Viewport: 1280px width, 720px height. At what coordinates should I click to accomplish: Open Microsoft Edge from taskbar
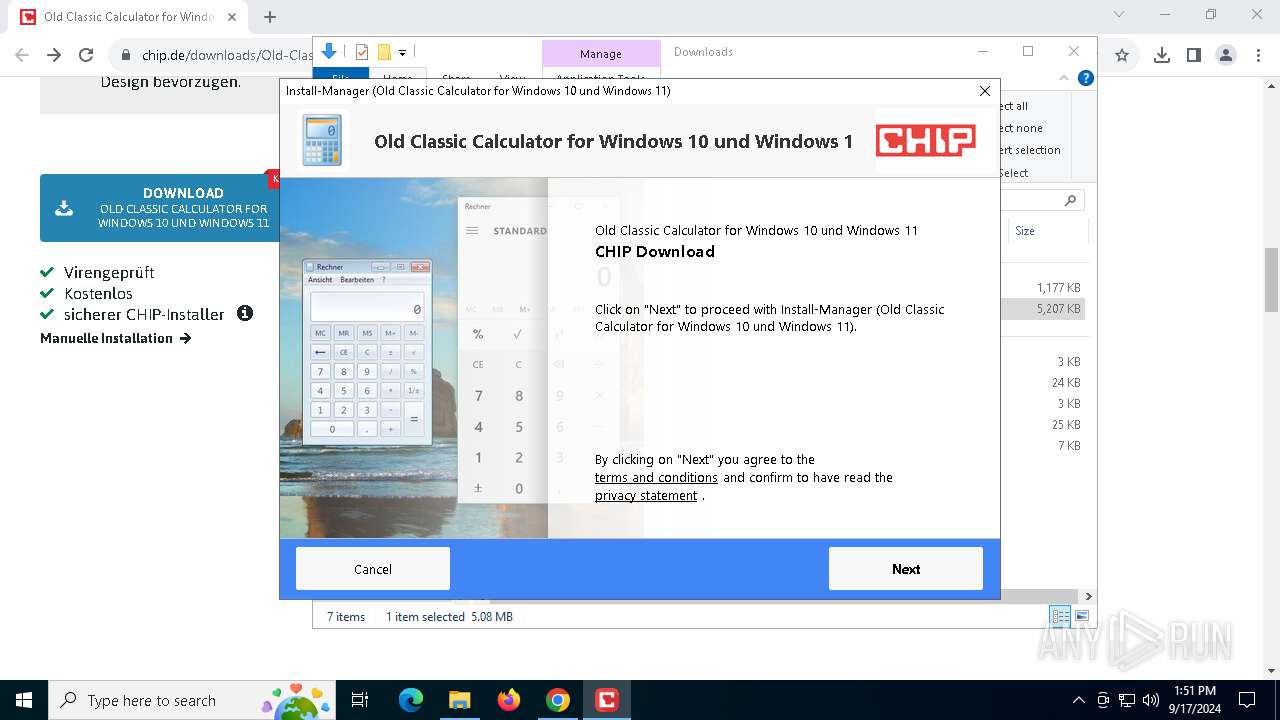(x=411, y=700)
